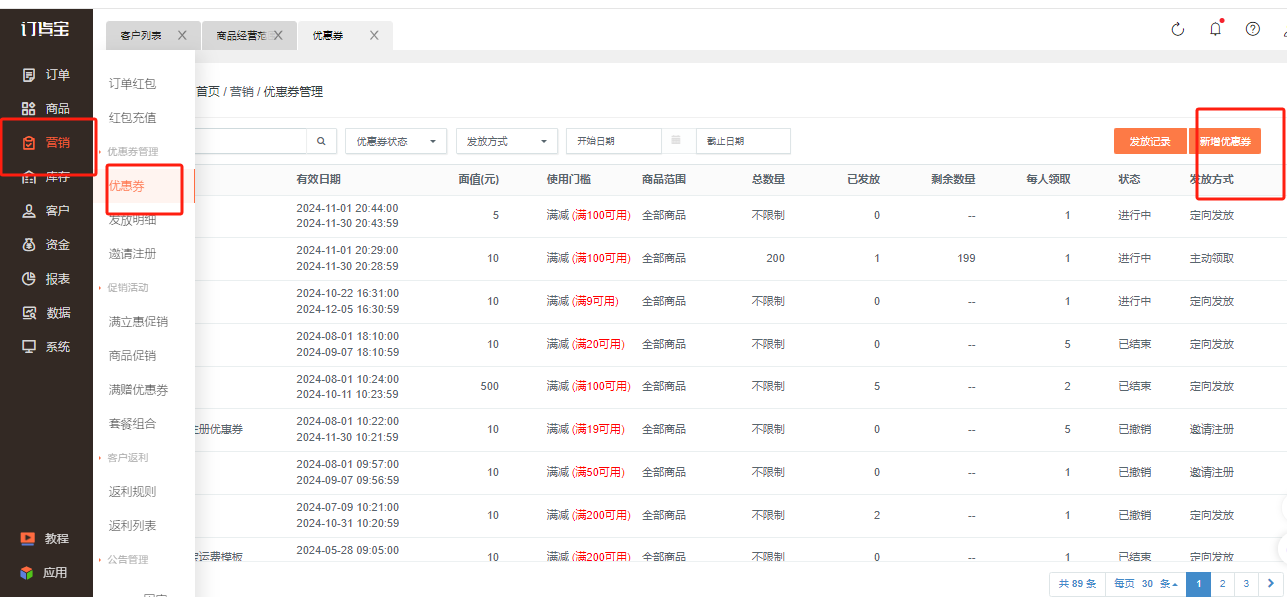
Task: Click the 订单 (Orders) sidebar icon
Action: (30, 75)
